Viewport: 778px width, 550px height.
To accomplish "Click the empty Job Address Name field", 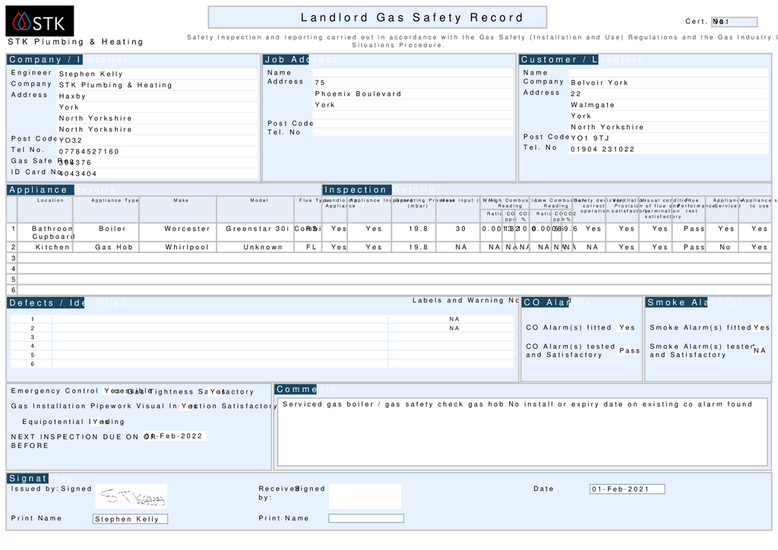I will click(411, 73).
